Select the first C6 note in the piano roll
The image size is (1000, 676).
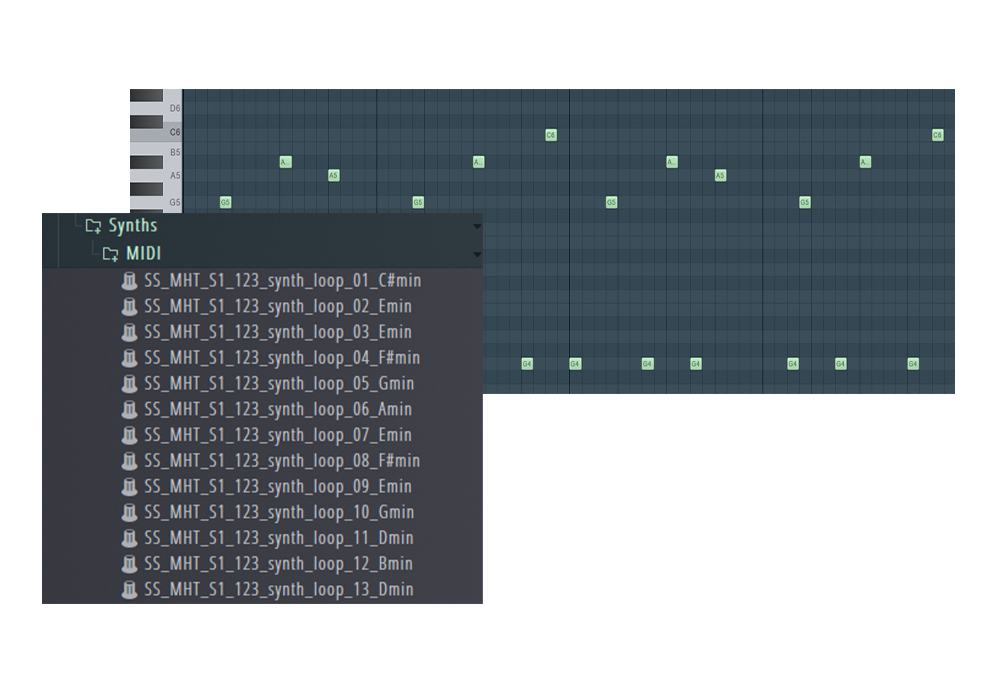point(551,135)
